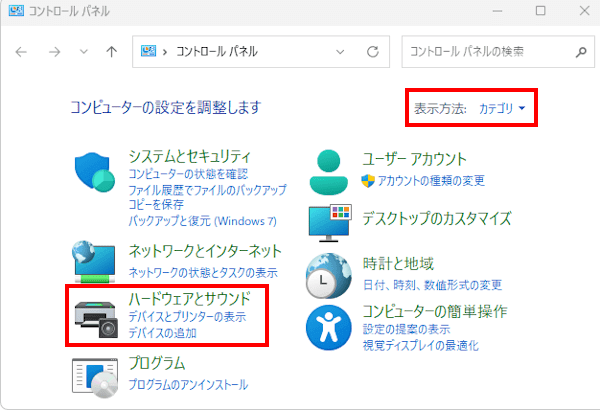This screenshot has height=410, width=600.
Task: Go up one level with up arrow
Action: 110,51
